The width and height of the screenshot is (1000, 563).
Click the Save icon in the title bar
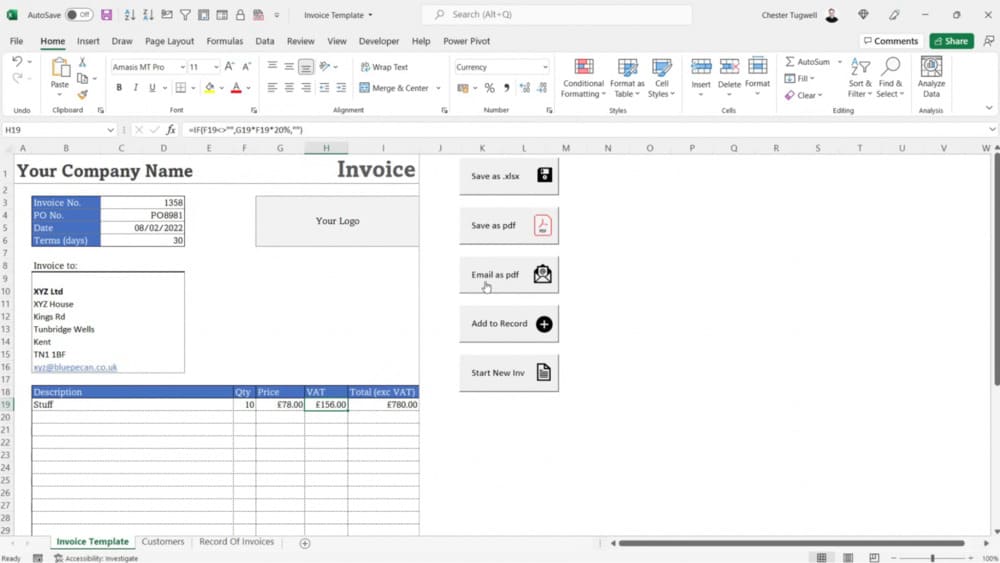click(106, 15)
